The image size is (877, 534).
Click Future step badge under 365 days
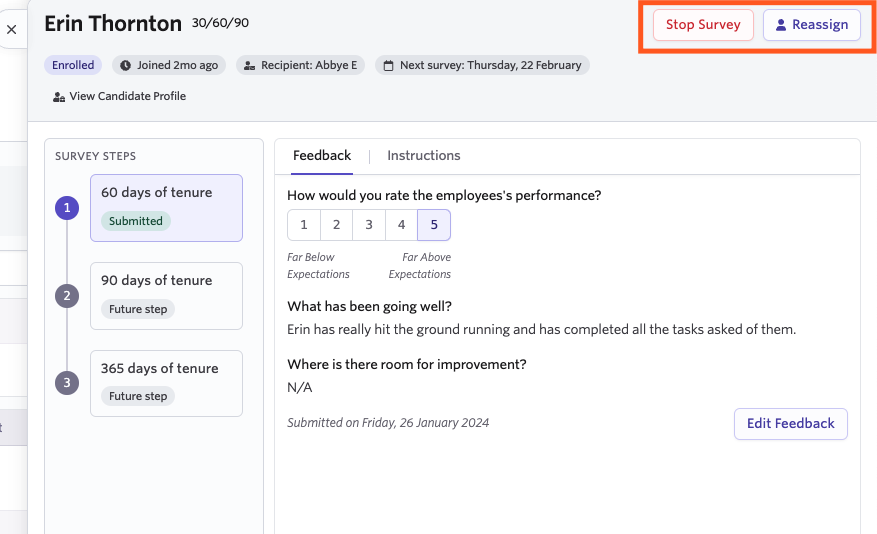coord(138,396)
